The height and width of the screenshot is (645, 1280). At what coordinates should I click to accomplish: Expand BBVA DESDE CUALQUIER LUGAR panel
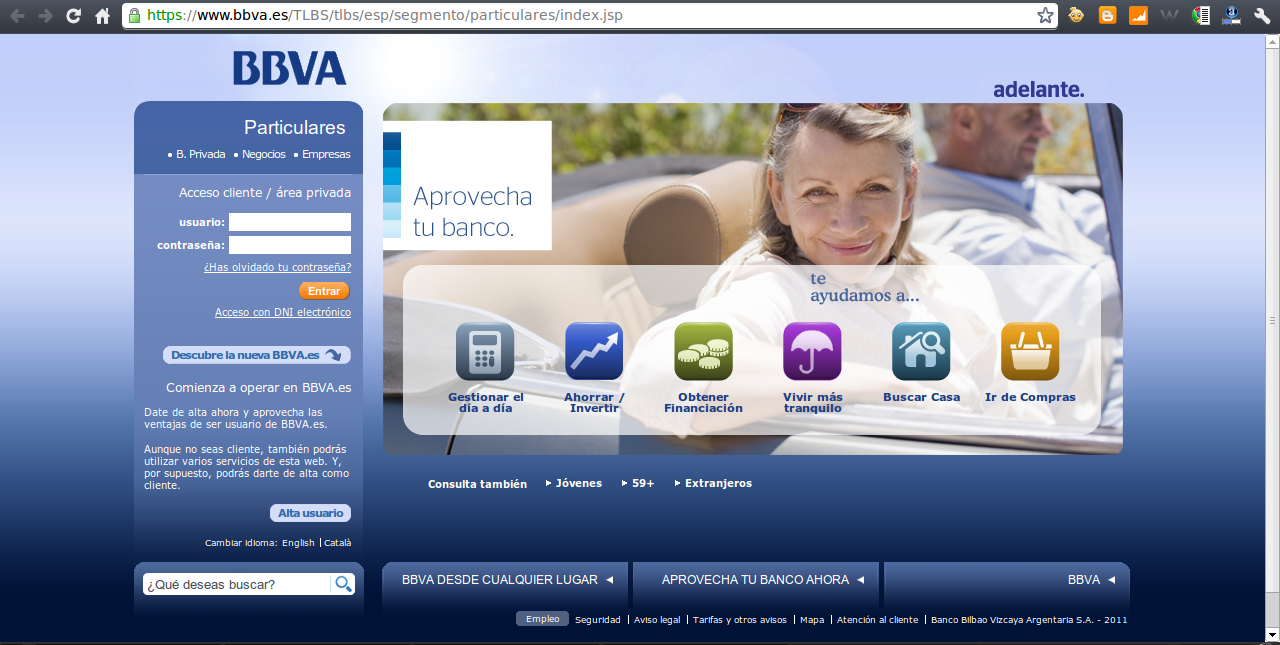506,580
